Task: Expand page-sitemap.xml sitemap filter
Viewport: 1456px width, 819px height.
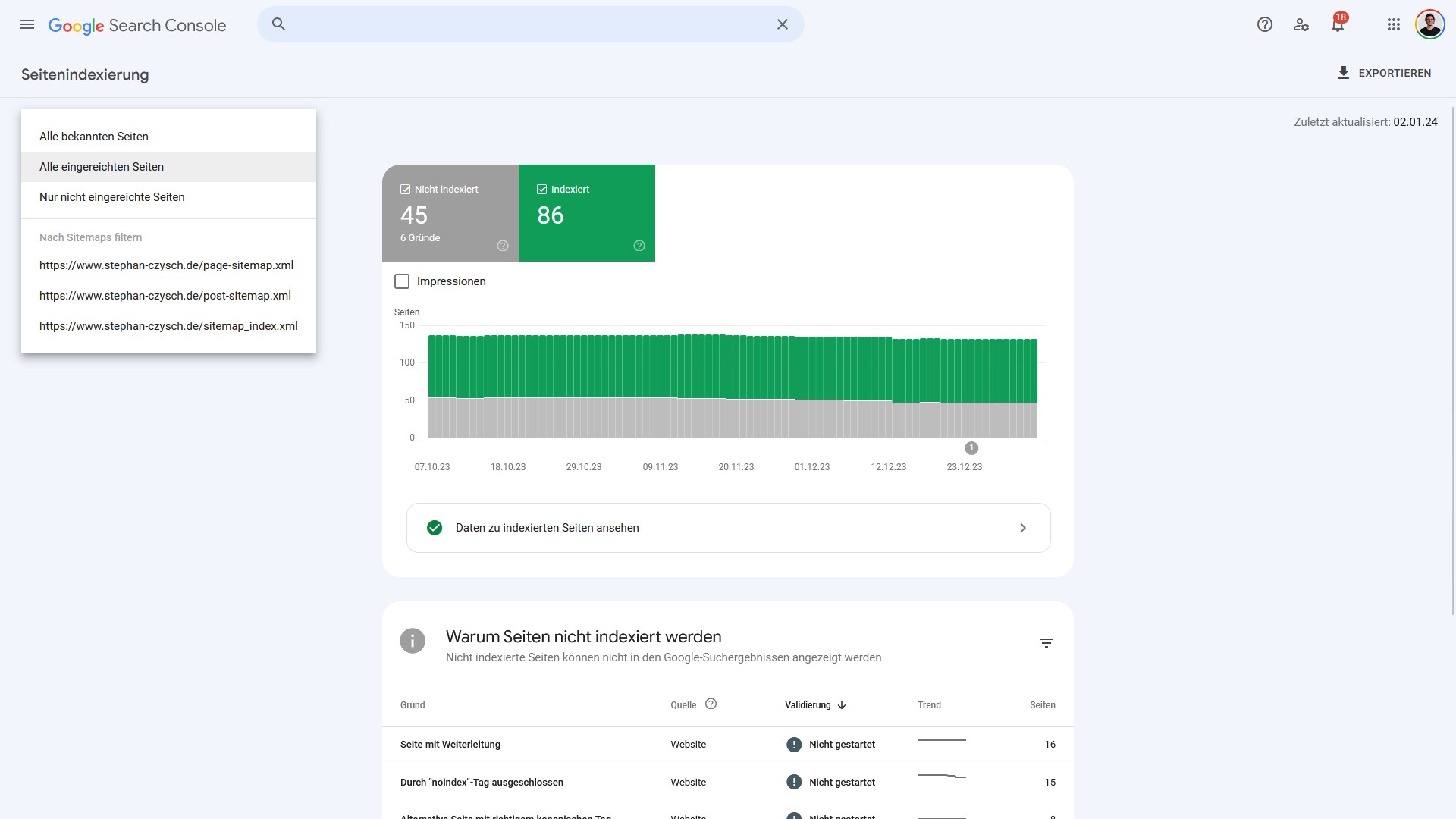Action: pyautogui.click(x=166, y=265)
